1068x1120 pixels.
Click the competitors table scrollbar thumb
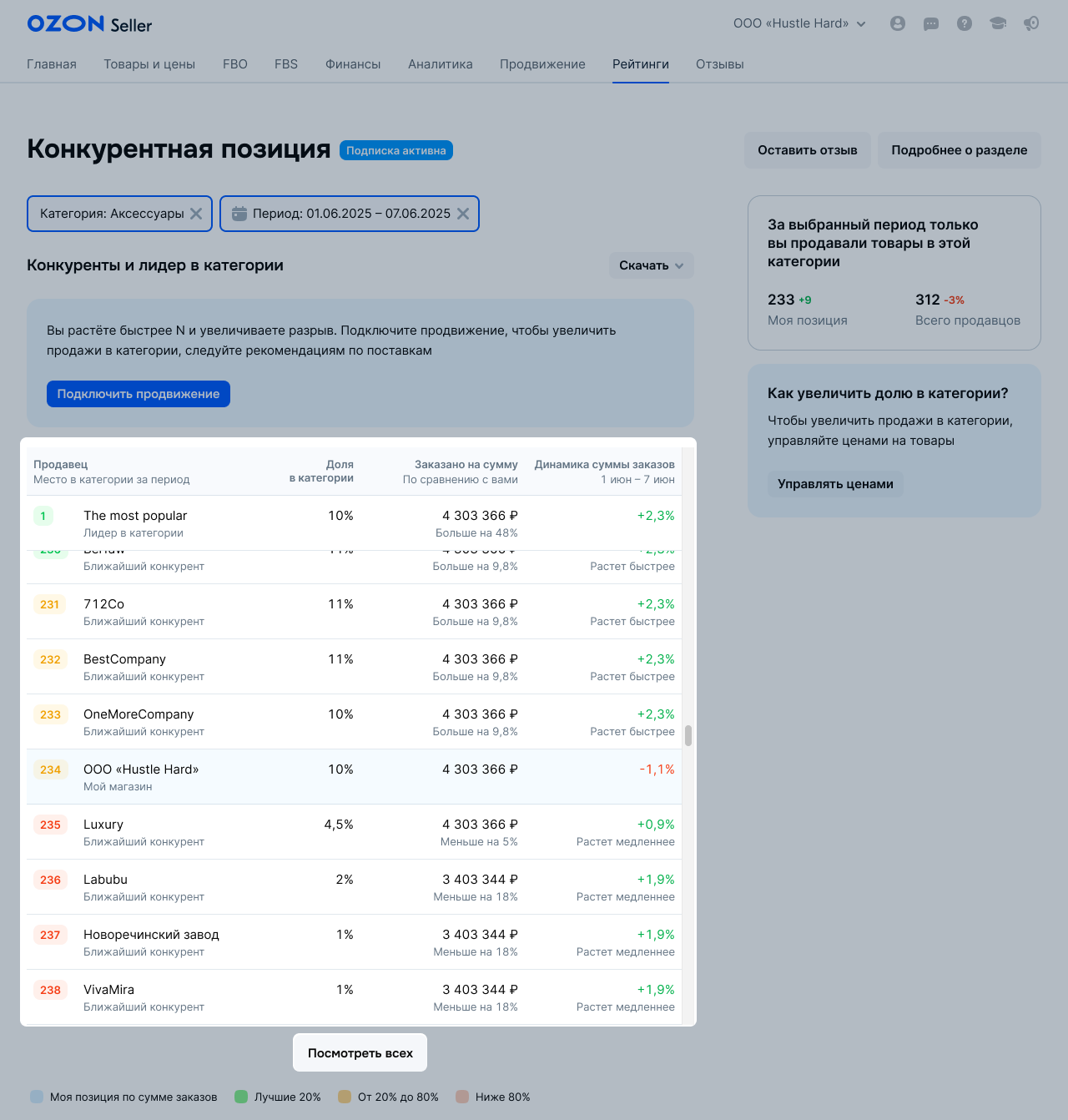click(x=688, y=735)
